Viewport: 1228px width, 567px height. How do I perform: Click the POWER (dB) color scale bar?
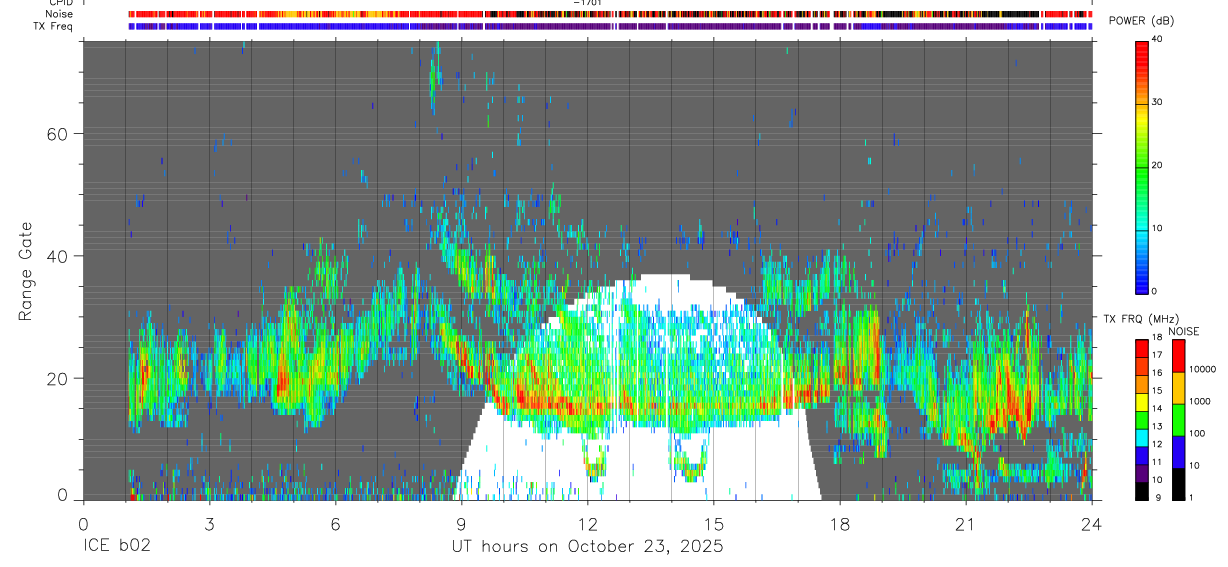tap(1142, 166)
